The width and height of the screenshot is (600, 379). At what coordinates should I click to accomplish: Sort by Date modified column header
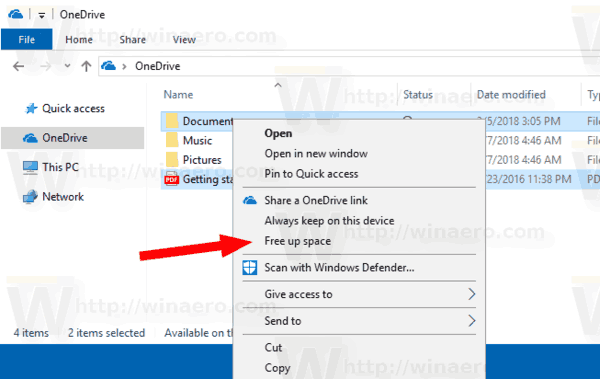511,95
